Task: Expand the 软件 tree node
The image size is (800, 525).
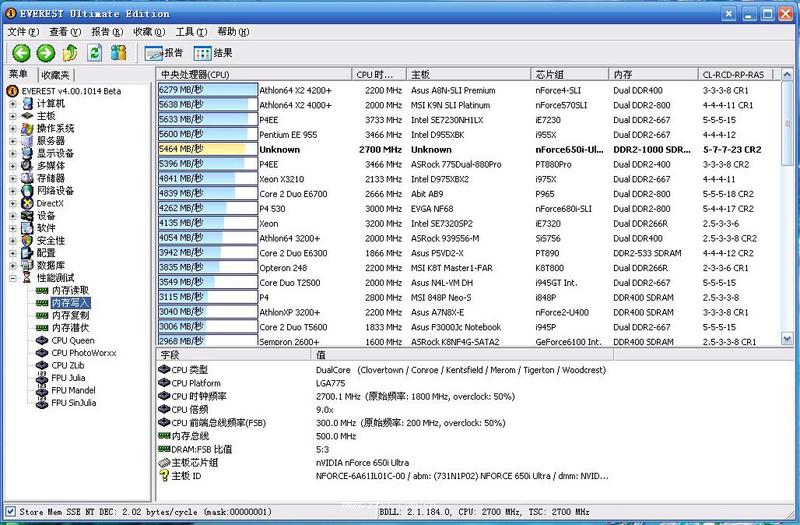Action: click(13, 228)
